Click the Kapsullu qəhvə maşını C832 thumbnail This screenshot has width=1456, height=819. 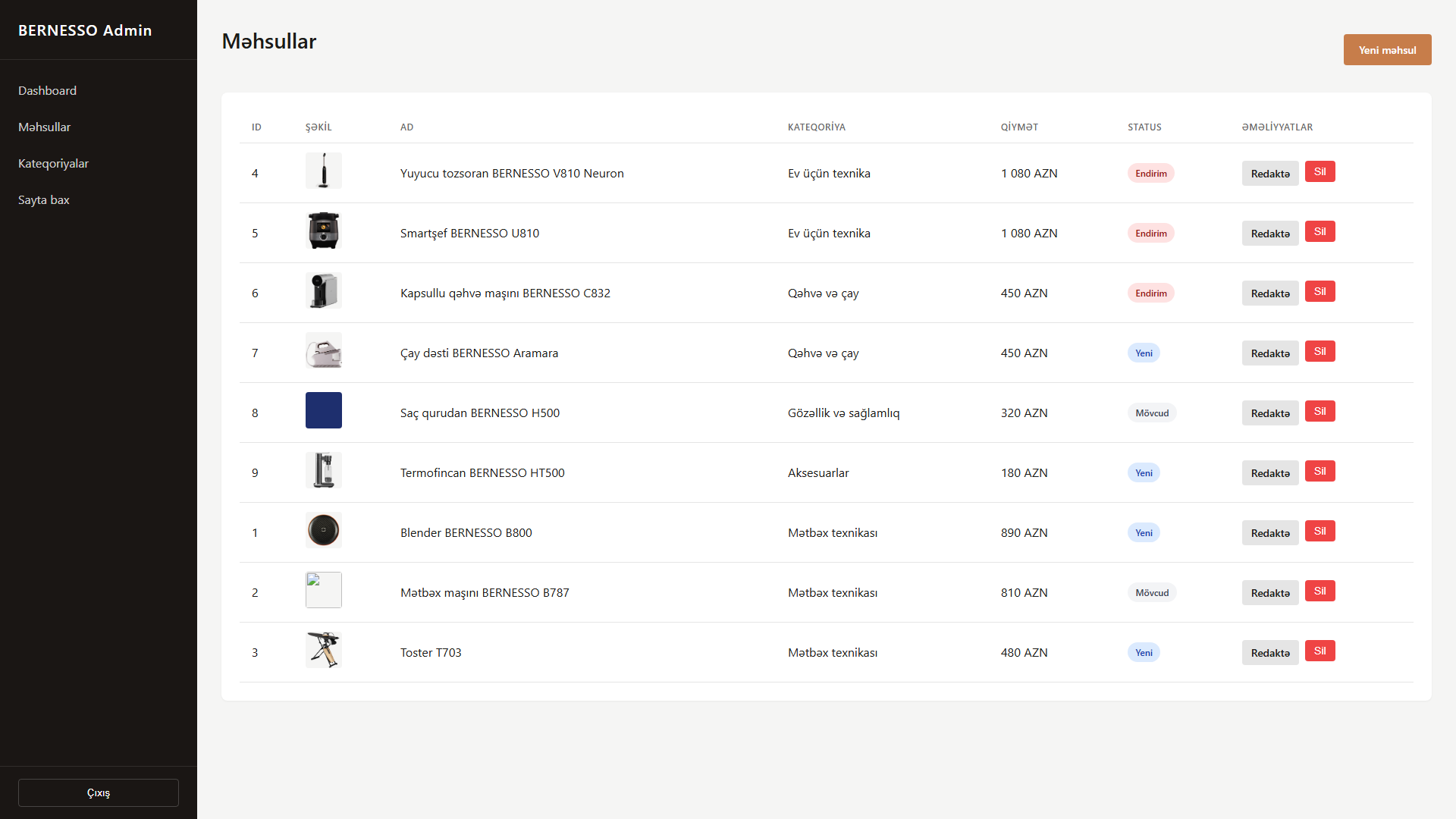pyautogui.click(x=324, y=290)
